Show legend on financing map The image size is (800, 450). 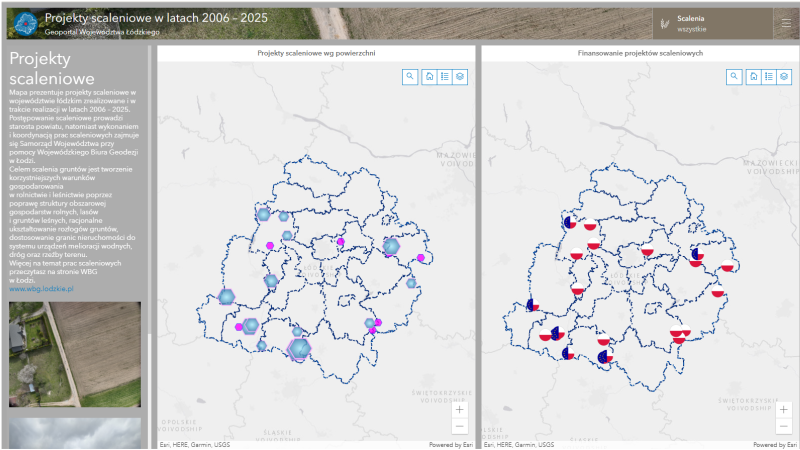768,76
